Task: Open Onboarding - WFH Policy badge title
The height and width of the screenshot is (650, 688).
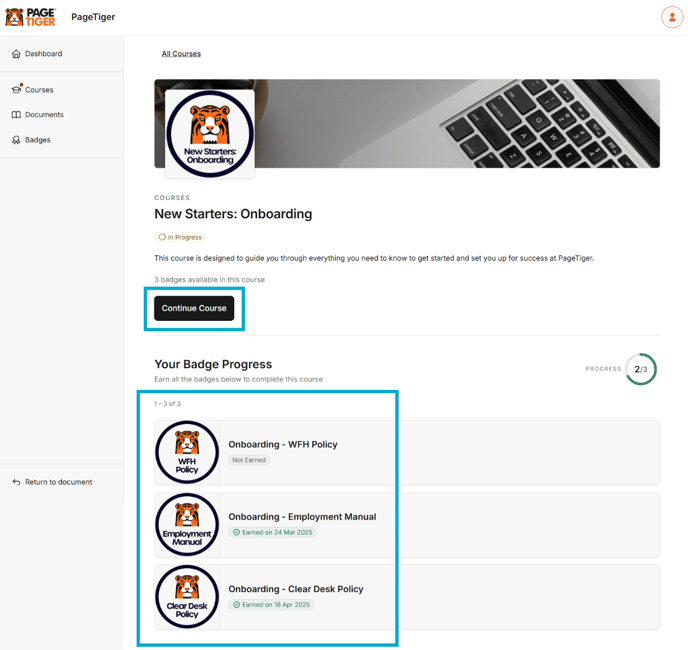Action: coord(283,444)
